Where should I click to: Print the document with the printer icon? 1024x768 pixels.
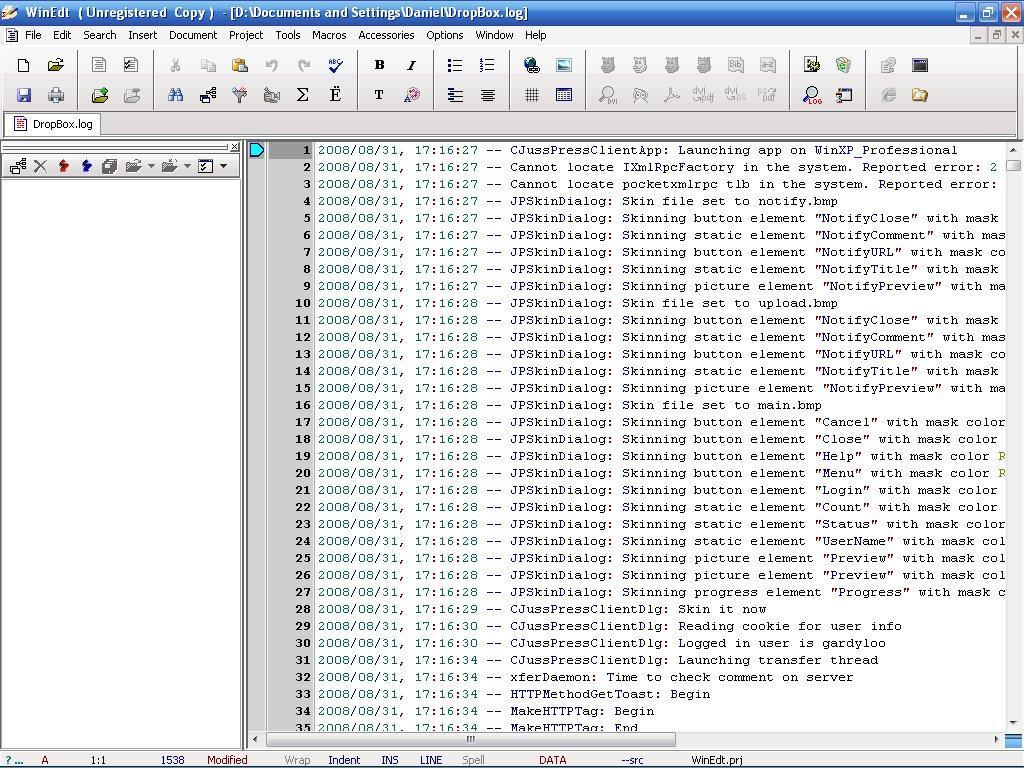point(56,95)
